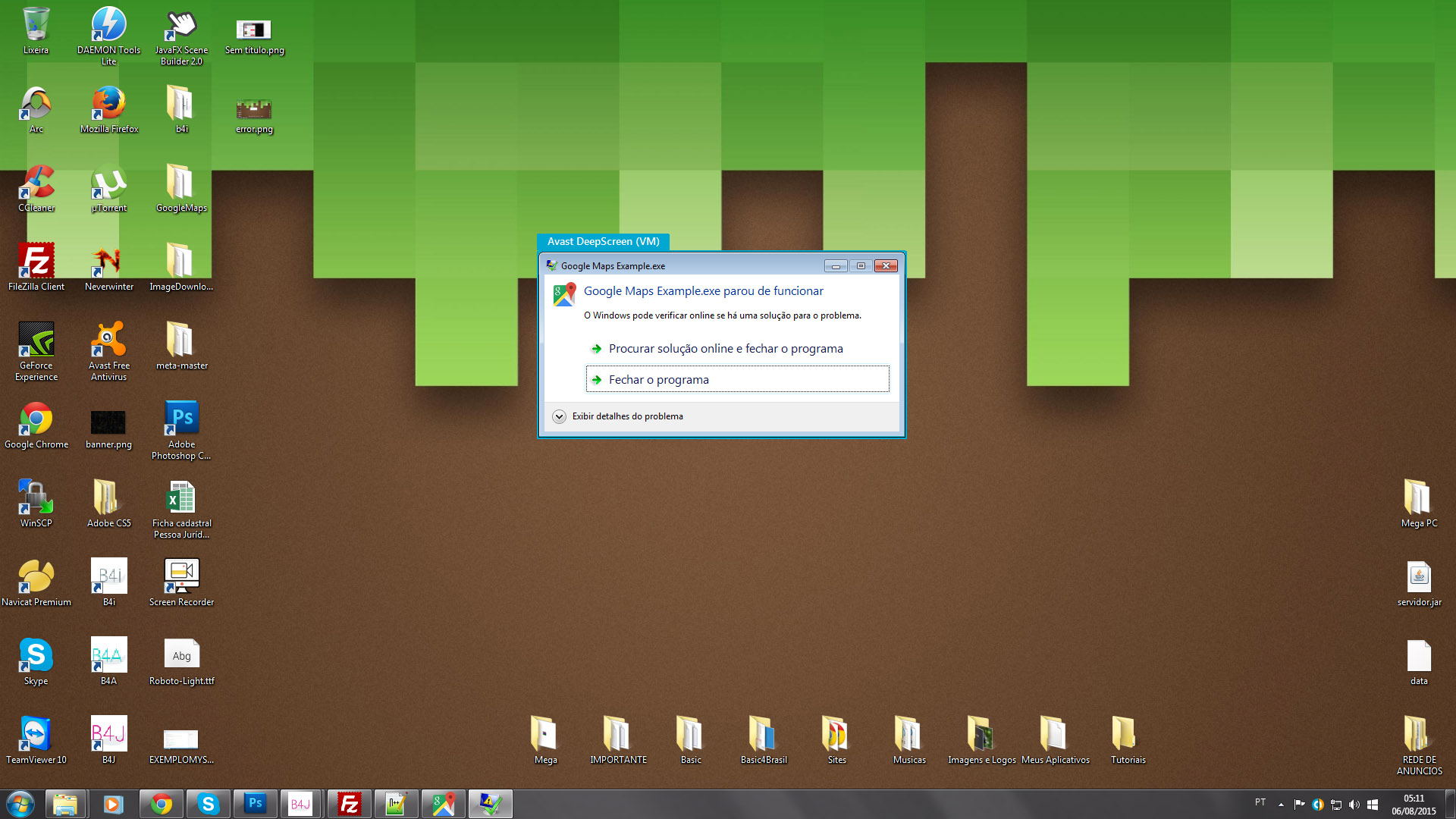Select the Skype taskbar button
Image resolution: width=1456 pixels, height=819 pixels.
point(208,804)
